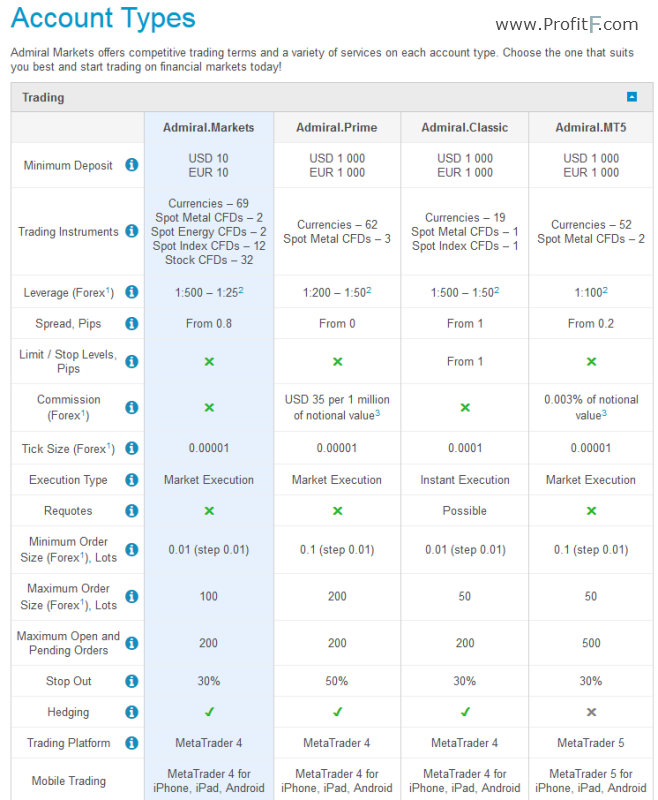The width and height of the screenshot is (658, 800).
Task: Click info icon next to Execution Type
Action: 132,480
